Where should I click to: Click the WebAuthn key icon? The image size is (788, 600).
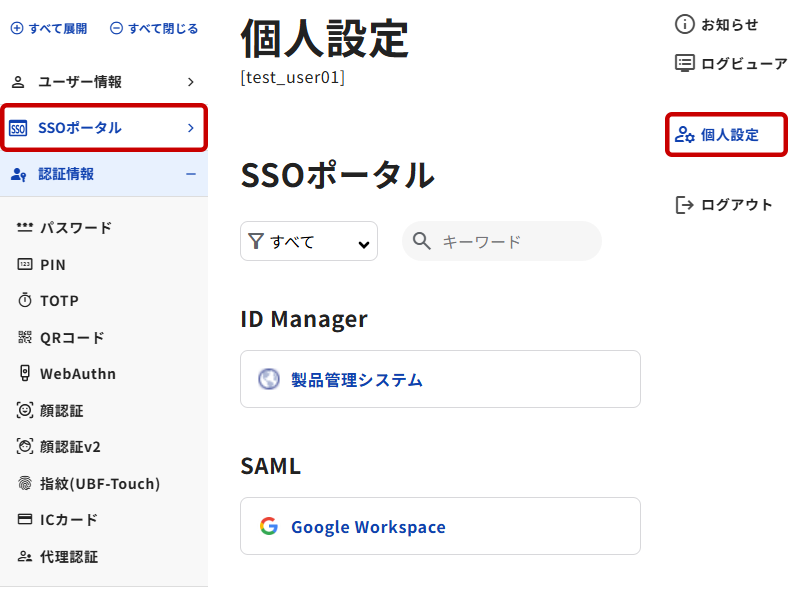coord(25,374)
